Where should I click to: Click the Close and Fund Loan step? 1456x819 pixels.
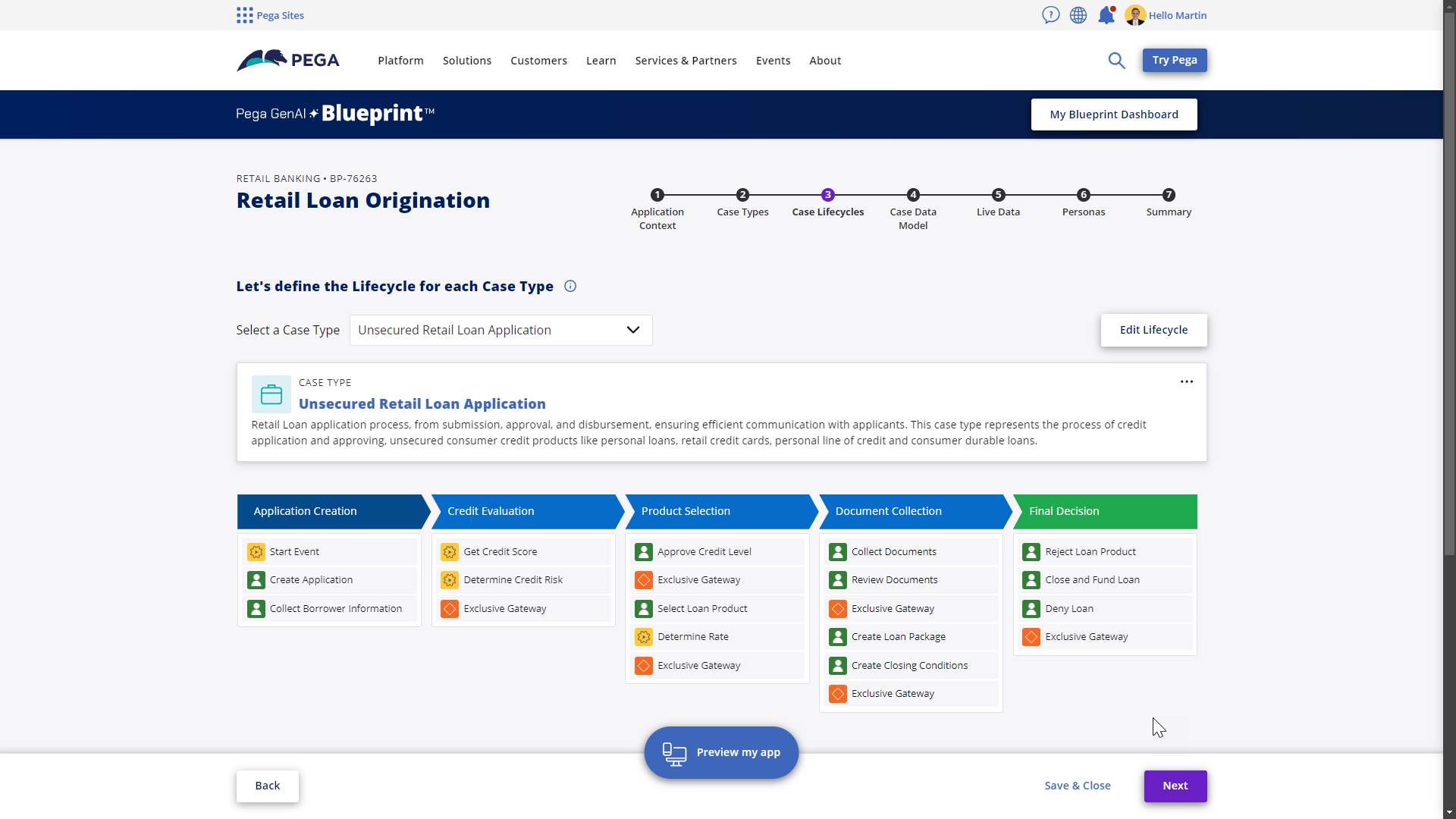click(1105, 580)
